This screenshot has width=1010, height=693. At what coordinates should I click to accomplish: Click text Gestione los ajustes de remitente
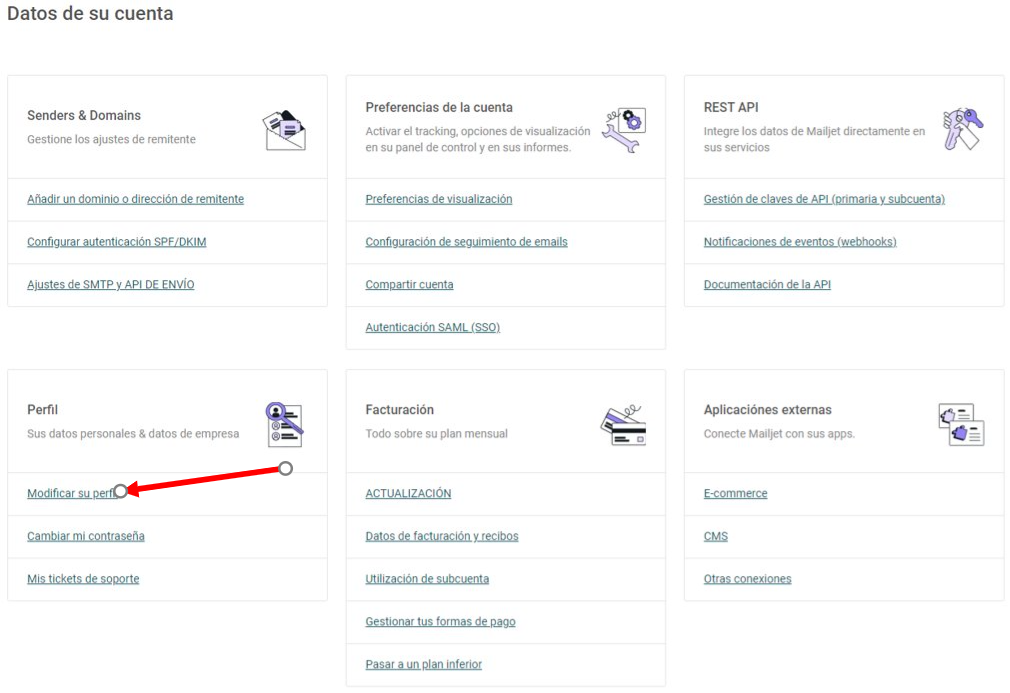[111, 139]
